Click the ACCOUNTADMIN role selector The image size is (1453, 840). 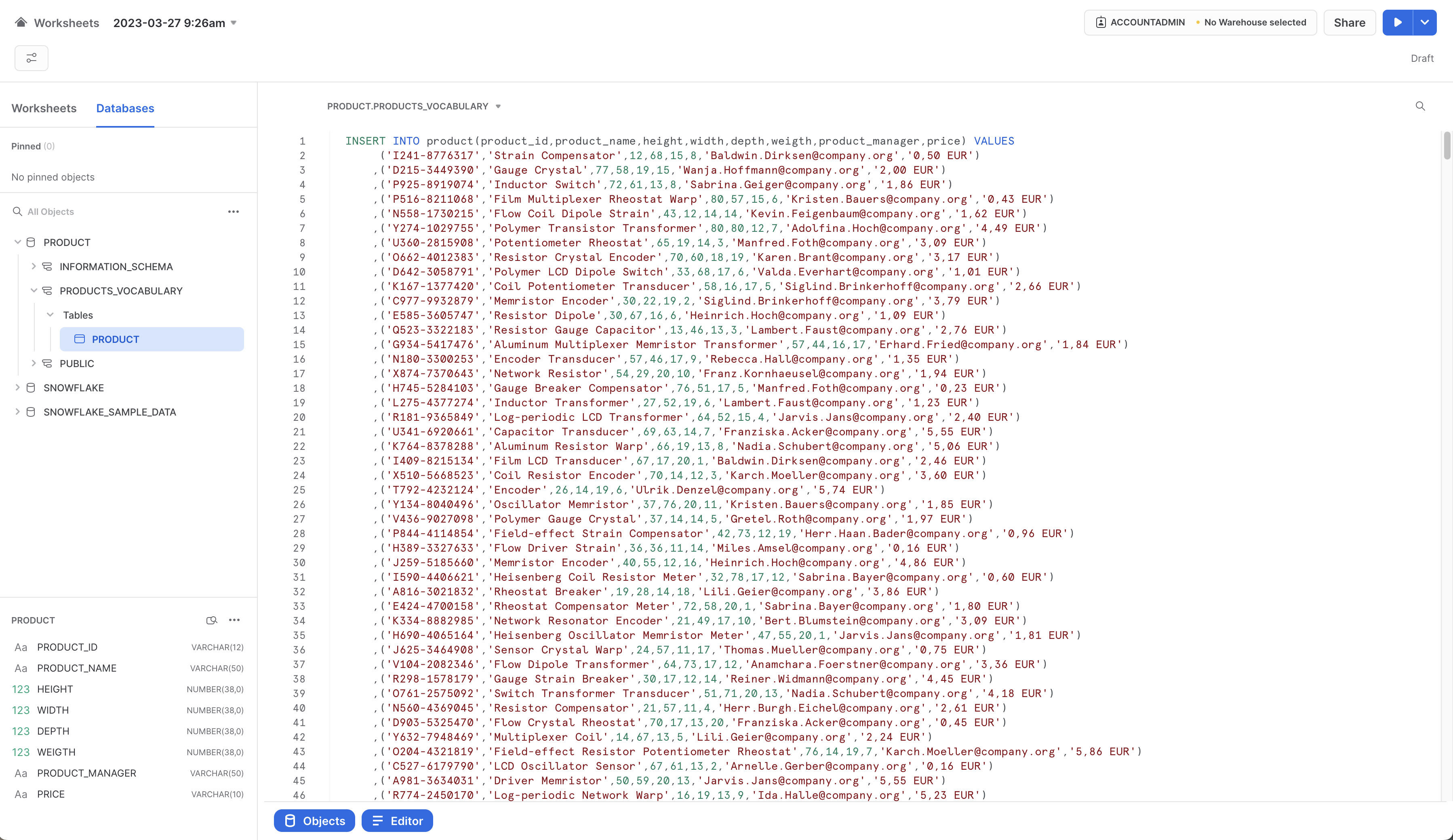1141,23
